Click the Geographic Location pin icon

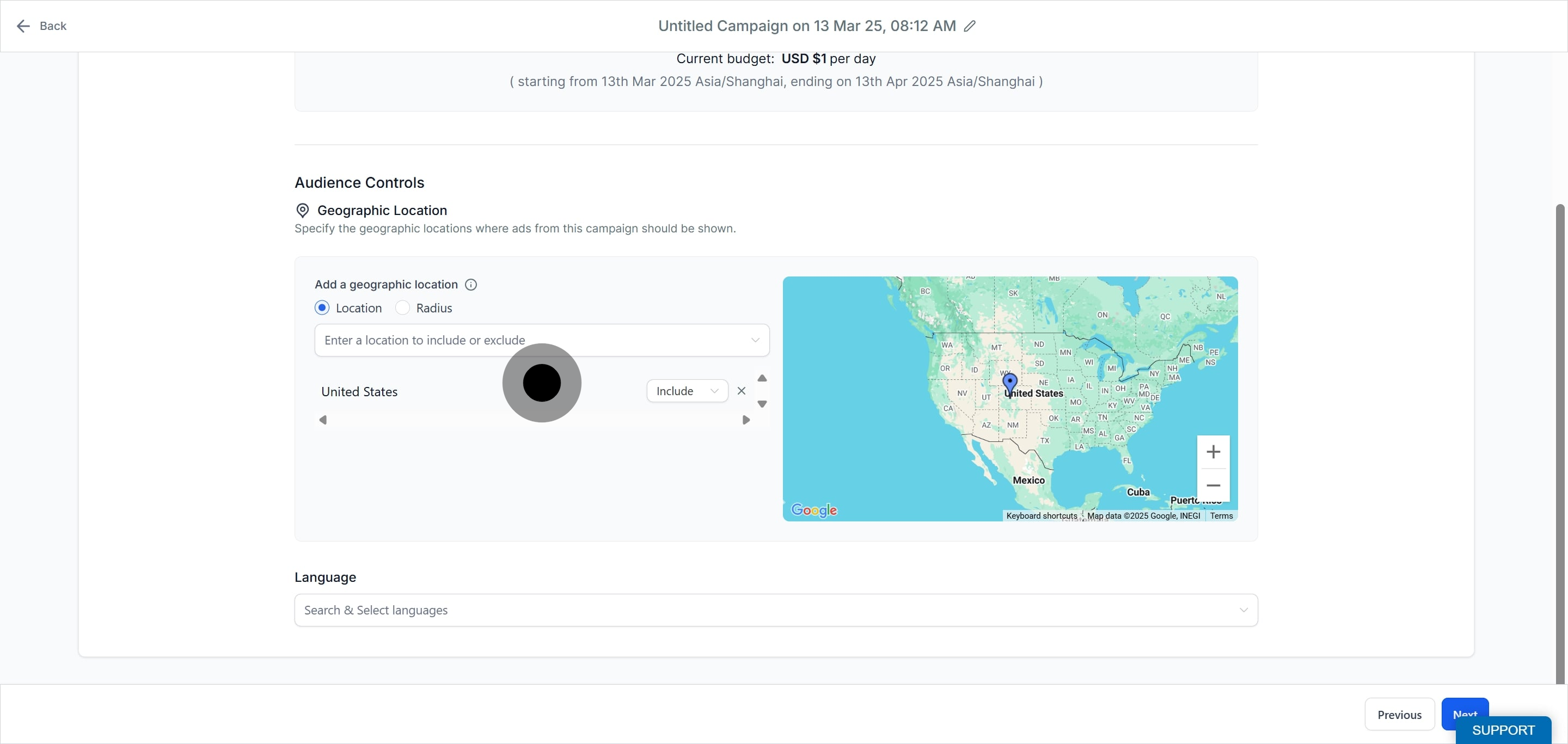point(302,211)
